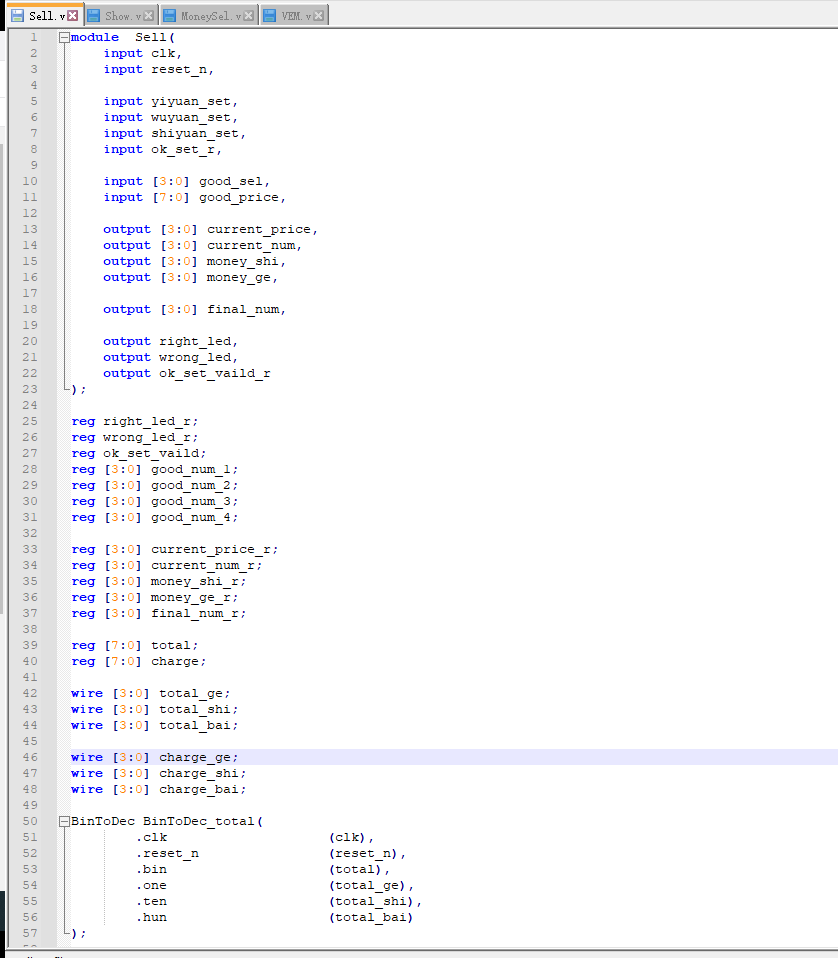Click the text 'input clk,'
Screen dimensions: 838x958
(x=142, y=53)
